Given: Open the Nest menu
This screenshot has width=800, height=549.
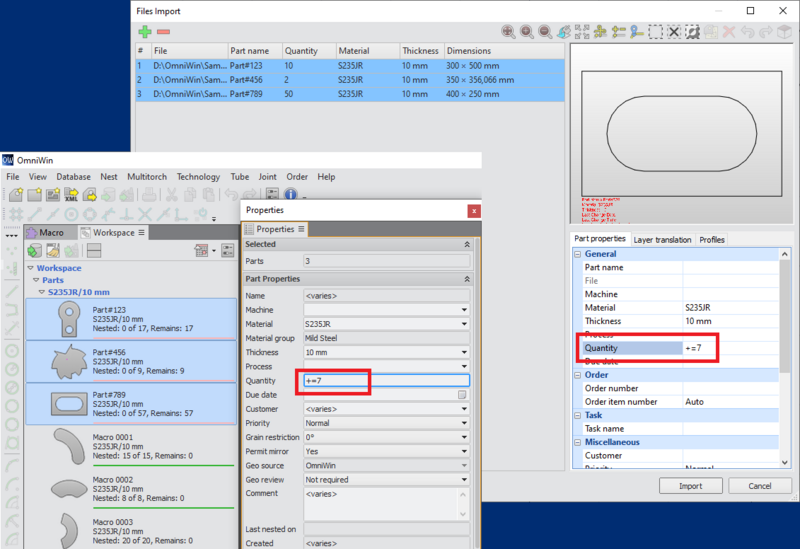Looking at the screenshot, I should 109,177.
